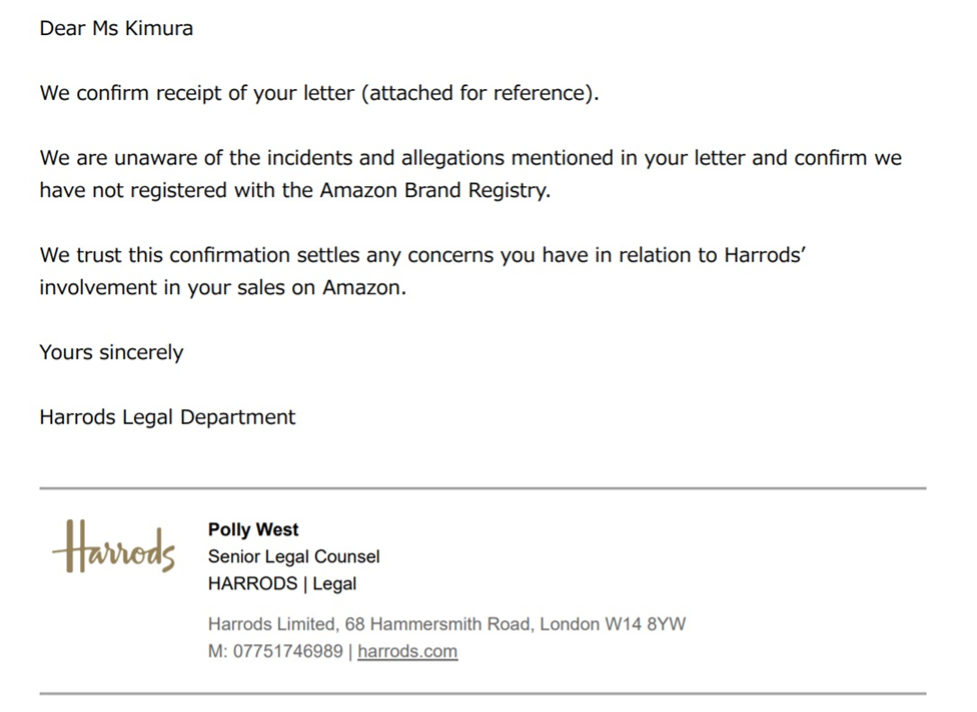Image resolution: width=977 pixels, height=712 pixels.
Task: Click the text attached for reference
Action: 477,93
